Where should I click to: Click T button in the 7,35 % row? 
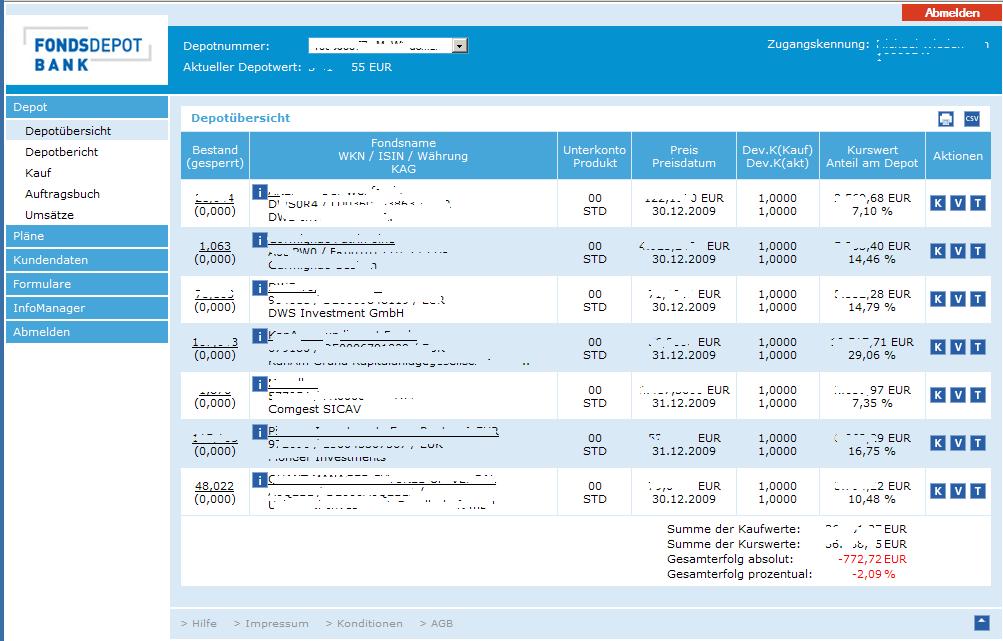[977, 395]
